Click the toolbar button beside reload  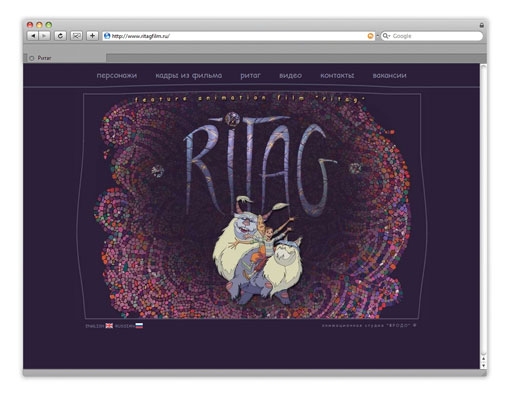coord(77,36)
